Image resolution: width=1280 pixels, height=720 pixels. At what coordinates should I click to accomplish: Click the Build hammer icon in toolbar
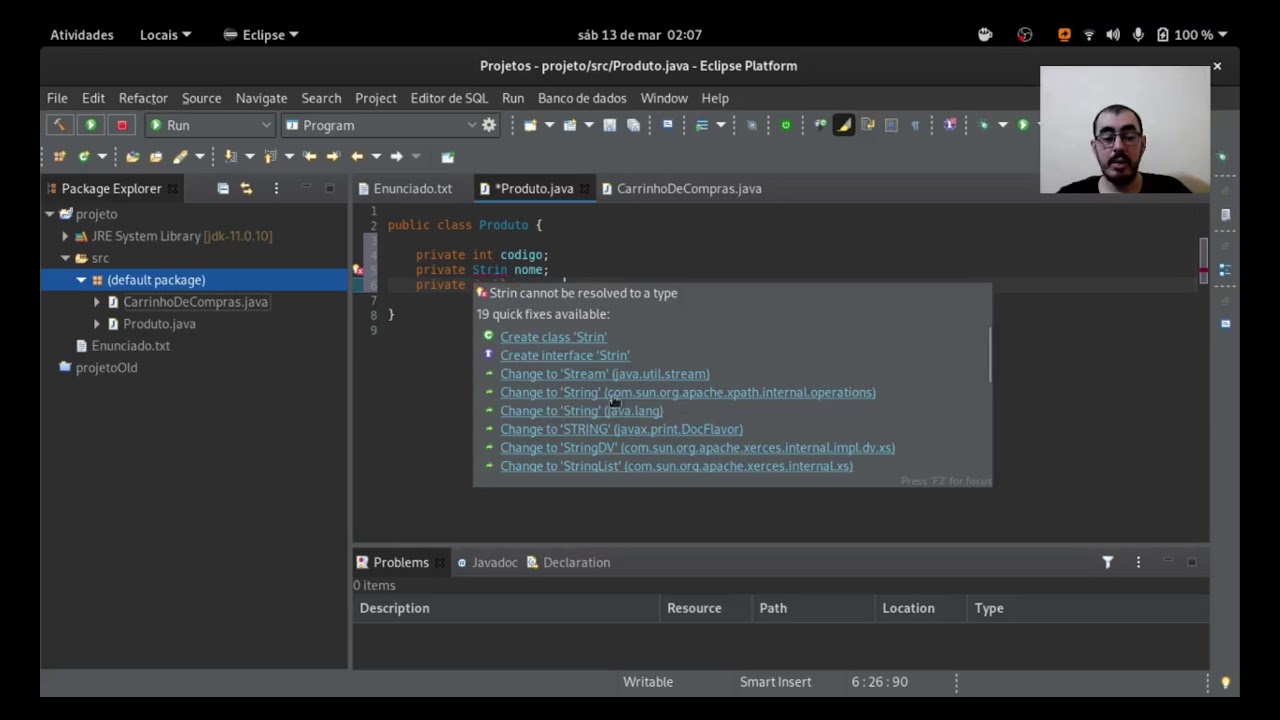pos(60,125)
